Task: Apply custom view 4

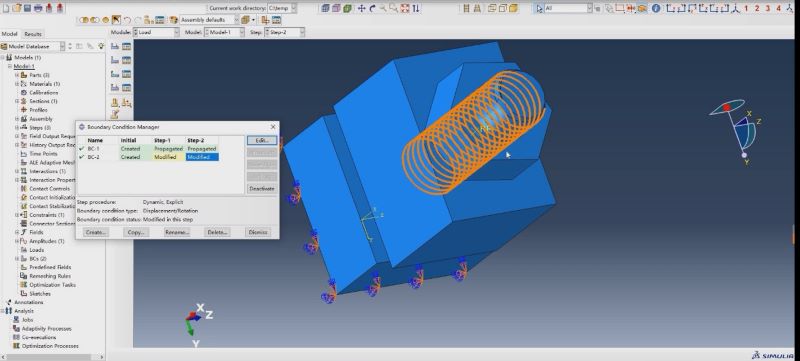Action: click(x=779, y=8)
